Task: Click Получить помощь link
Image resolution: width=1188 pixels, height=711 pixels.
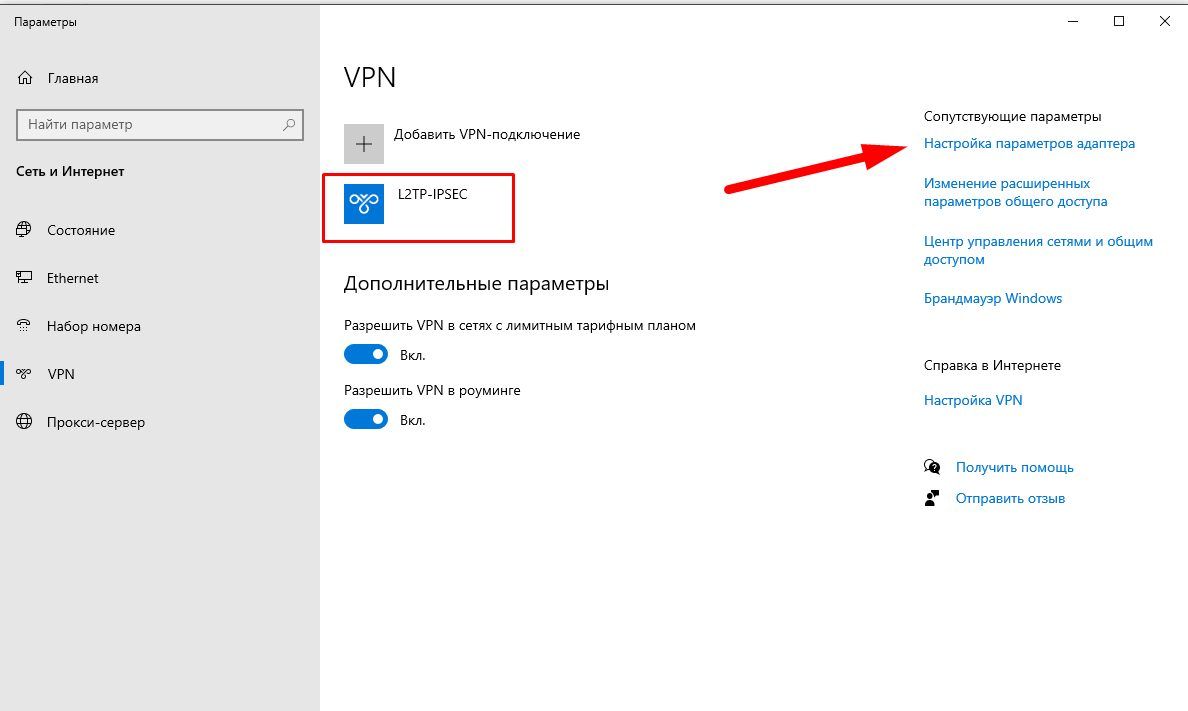Action: (1014, 467)
